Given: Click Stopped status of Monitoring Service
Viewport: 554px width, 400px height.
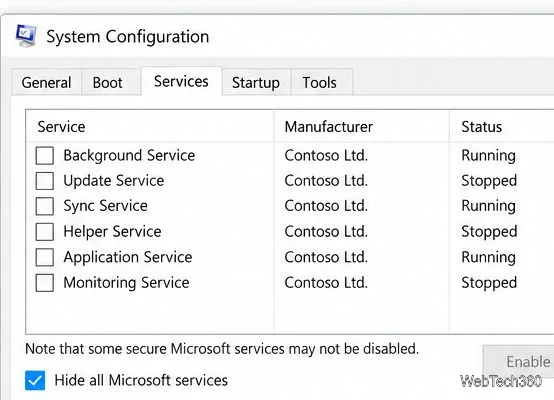Looking at the screenshot, I should coord(489,283).
